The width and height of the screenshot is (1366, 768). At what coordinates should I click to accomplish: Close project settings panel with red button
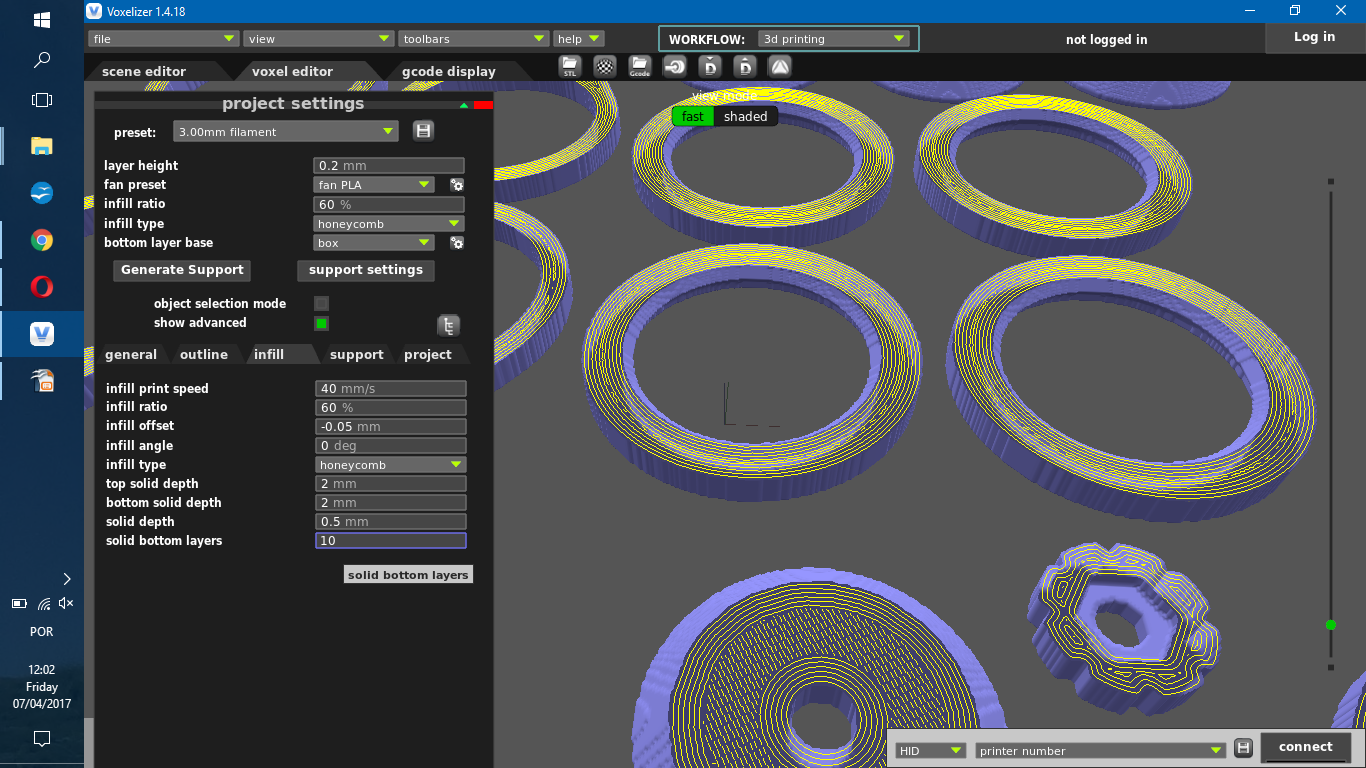click(x=483, y=105)
